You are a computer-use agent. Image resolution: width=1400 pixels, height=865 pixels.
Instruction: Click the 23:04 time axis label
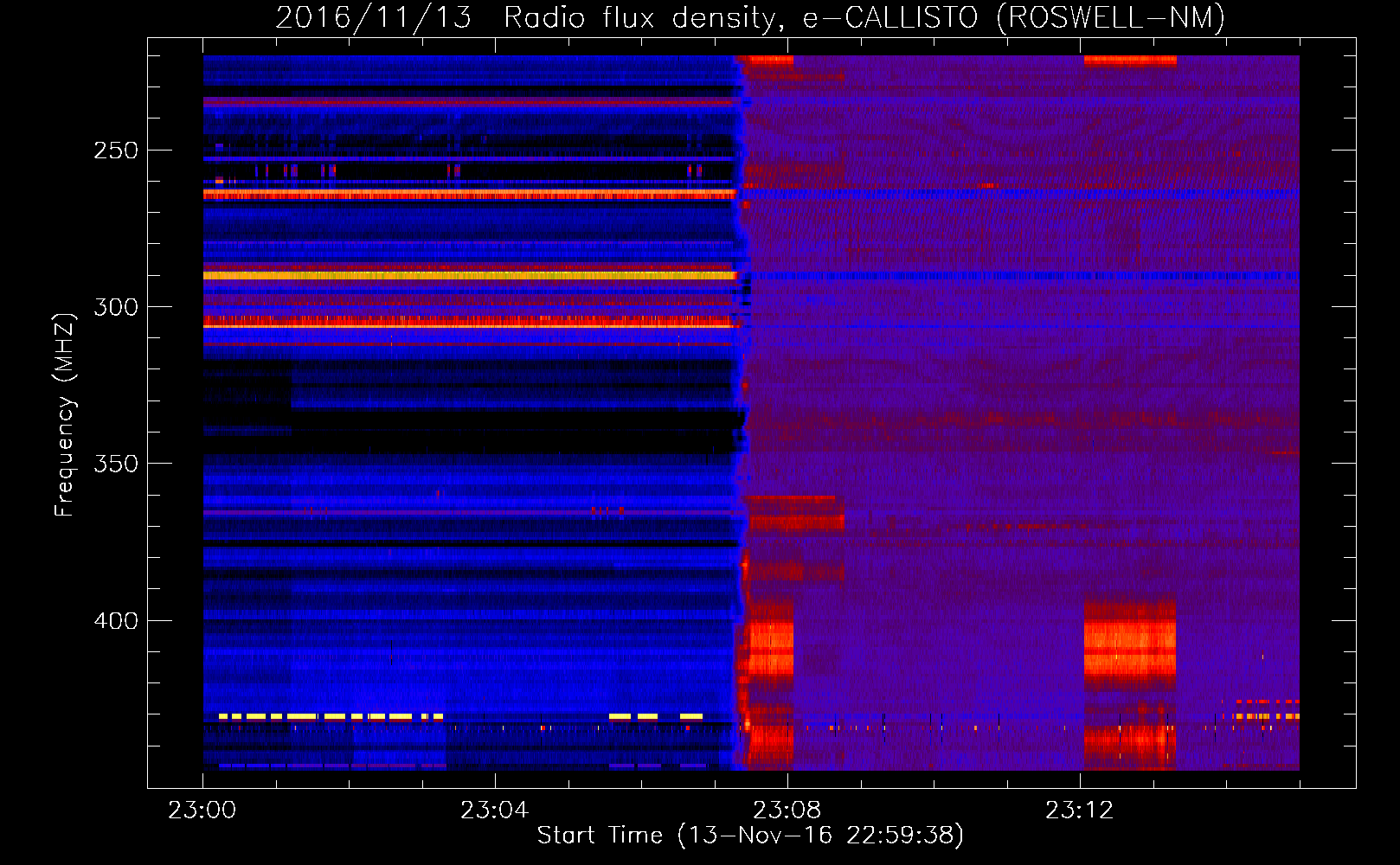coord(495,810)
